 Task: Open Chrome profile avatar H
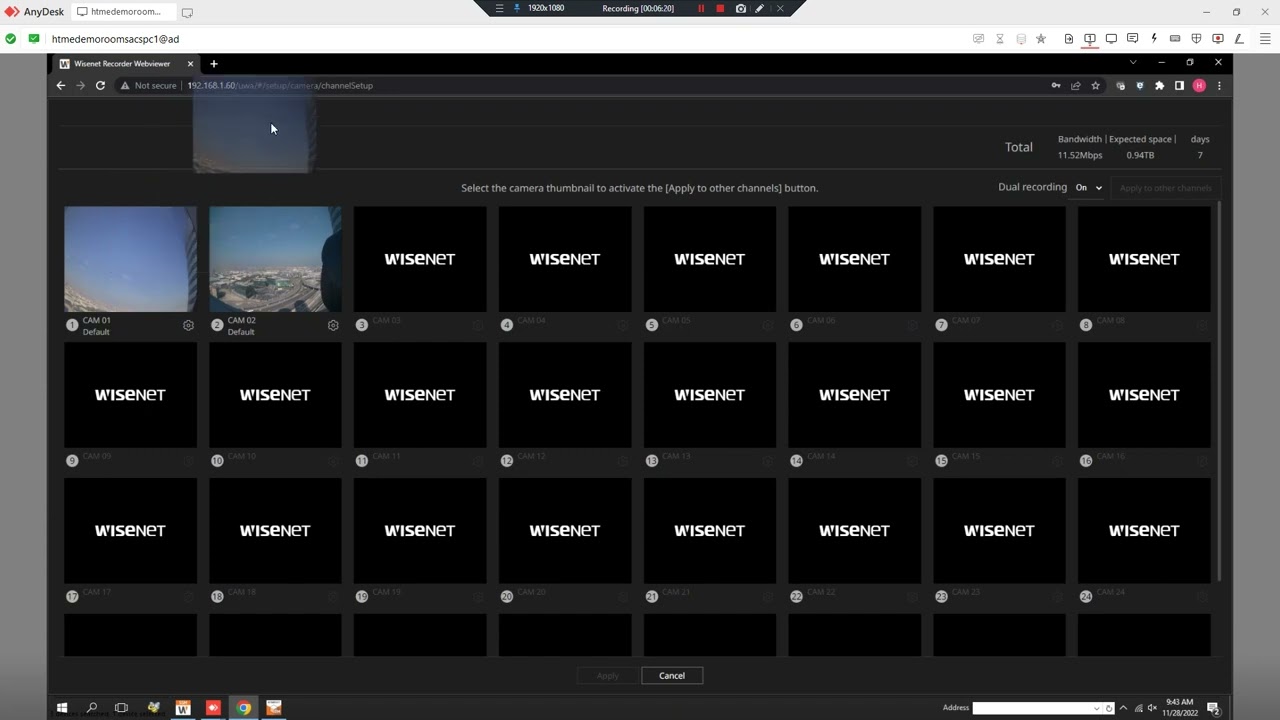[1199, 86]
